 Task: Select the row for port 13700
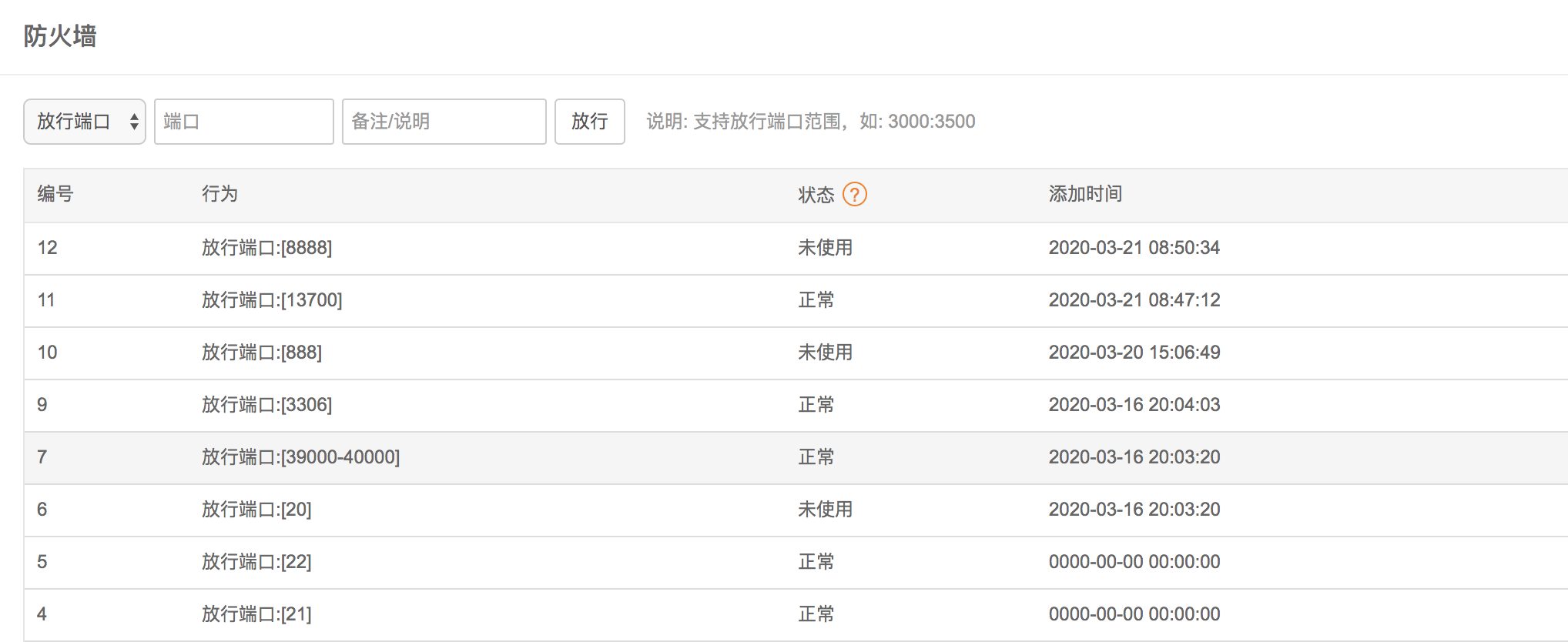272,300
